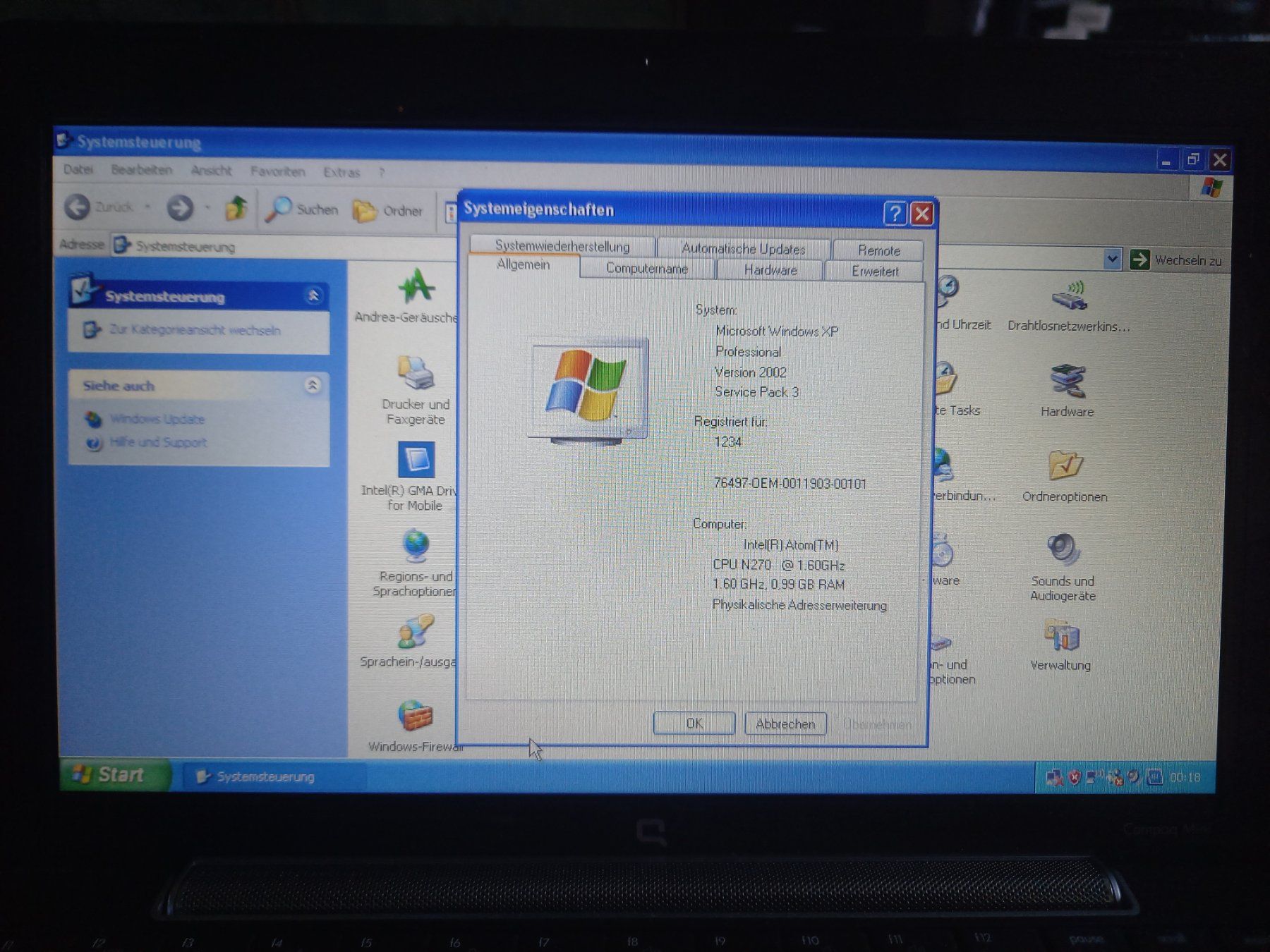This screenshot has width=1270, height=952.
Task: Open the Ansicht menu
Action: [211, 171]
